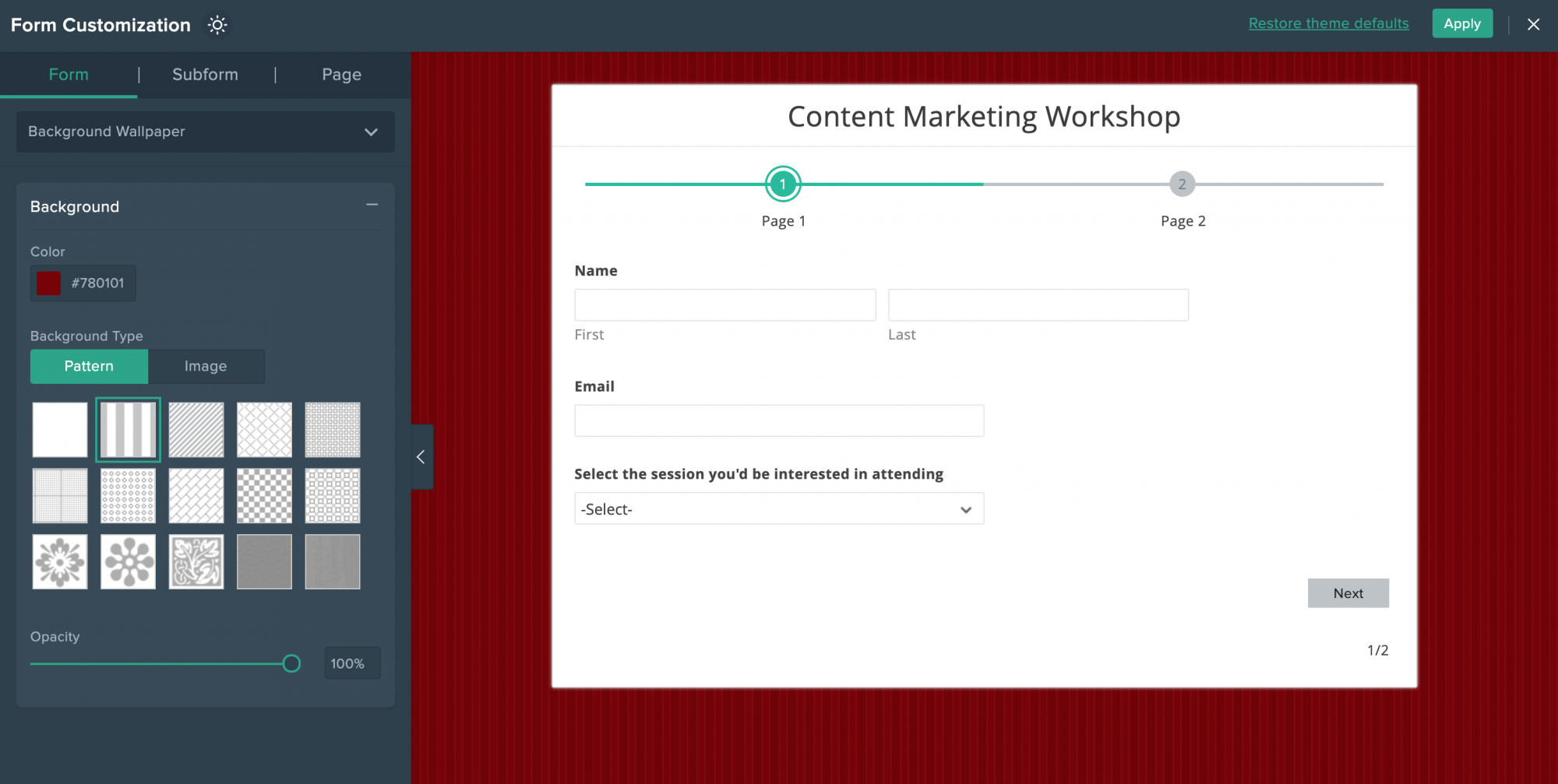Click the Apply button
Screen dimensions: 1558x784
click(1461, 23)
